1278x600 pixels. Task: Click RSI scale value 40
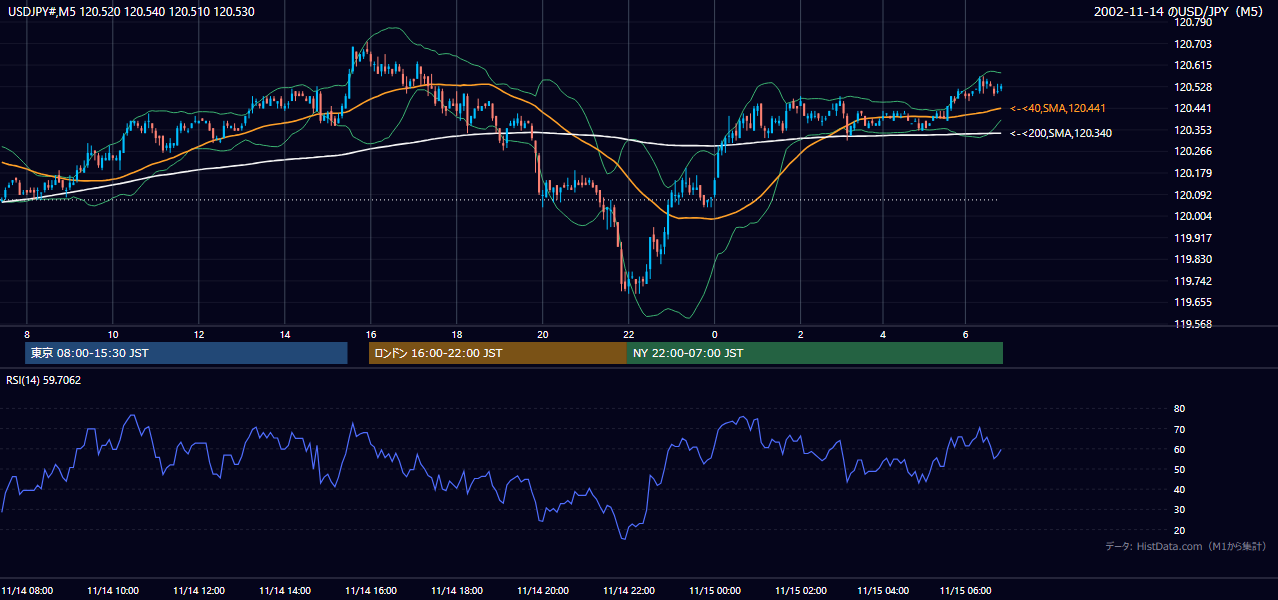pyautogui.click(x=1179, y=489)
